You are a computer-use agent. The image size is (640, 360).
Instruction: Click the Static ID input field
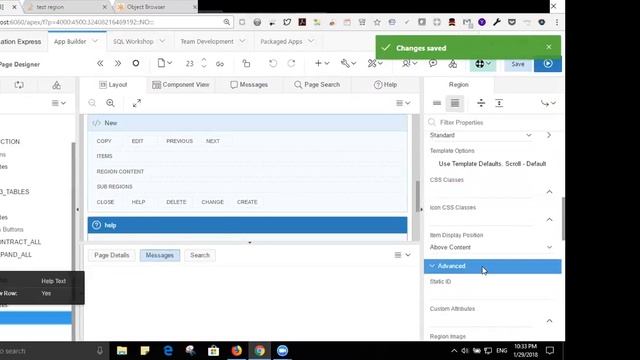(x=490, y=293)
